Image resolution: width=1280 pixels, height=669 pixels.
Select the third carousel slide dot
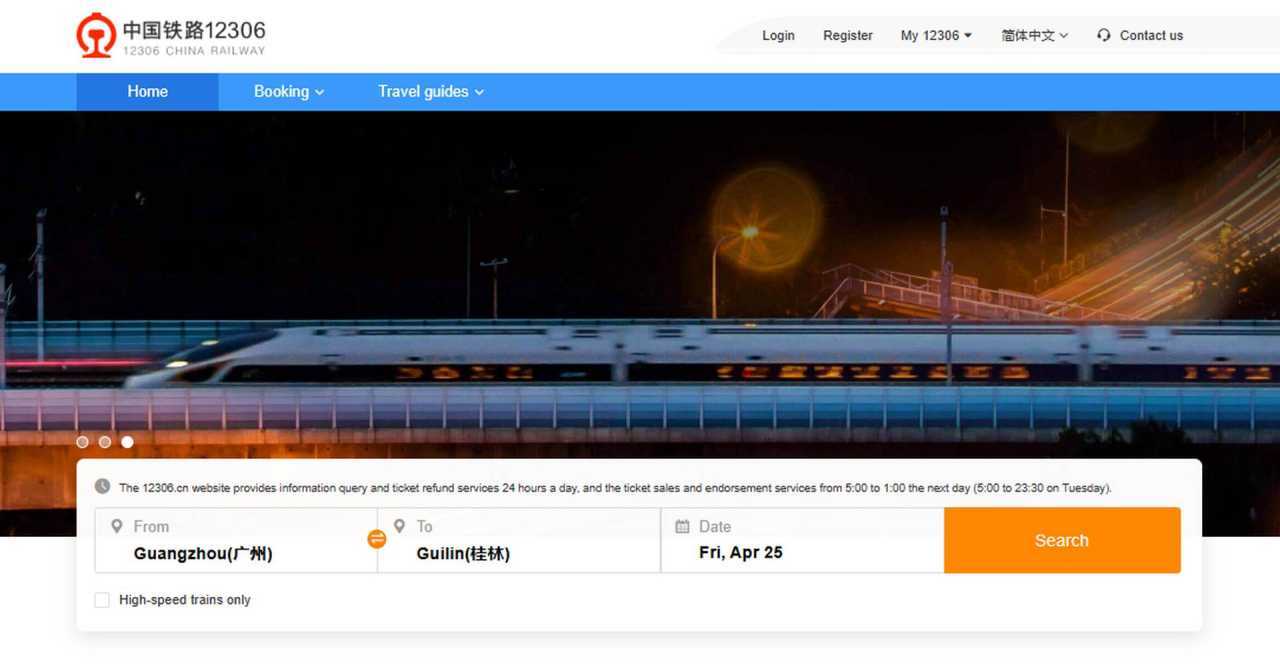click(x=127, y=442)
